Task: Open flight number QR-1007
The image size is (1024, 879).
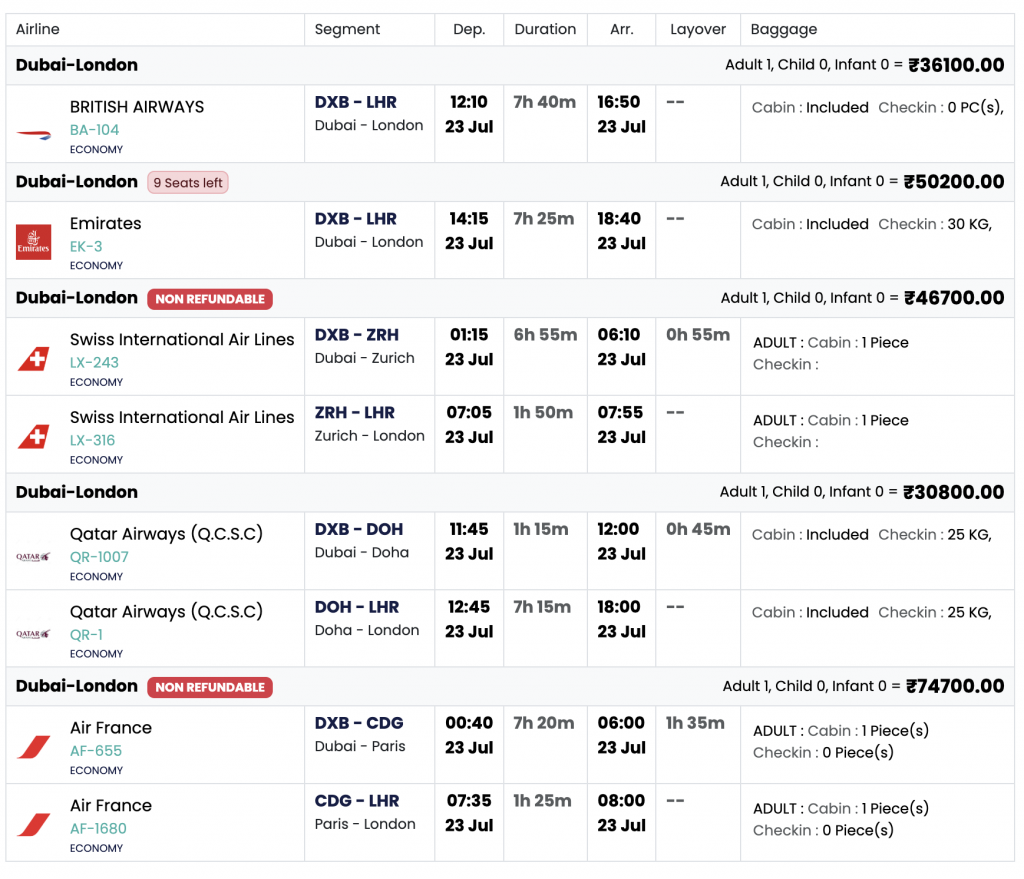Action: [99, 557]
